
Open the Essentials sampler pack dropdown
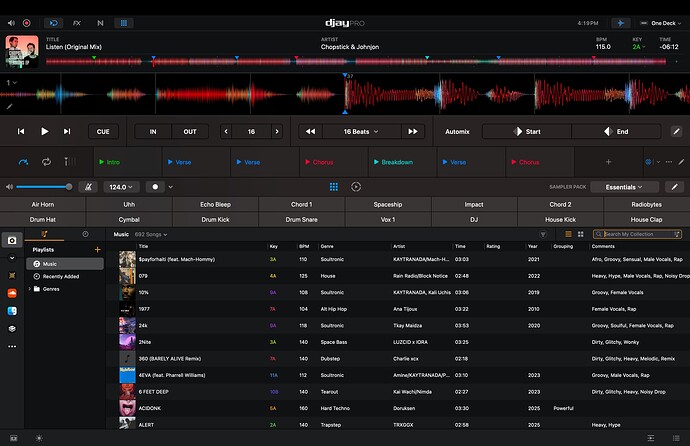pos(624,187)
